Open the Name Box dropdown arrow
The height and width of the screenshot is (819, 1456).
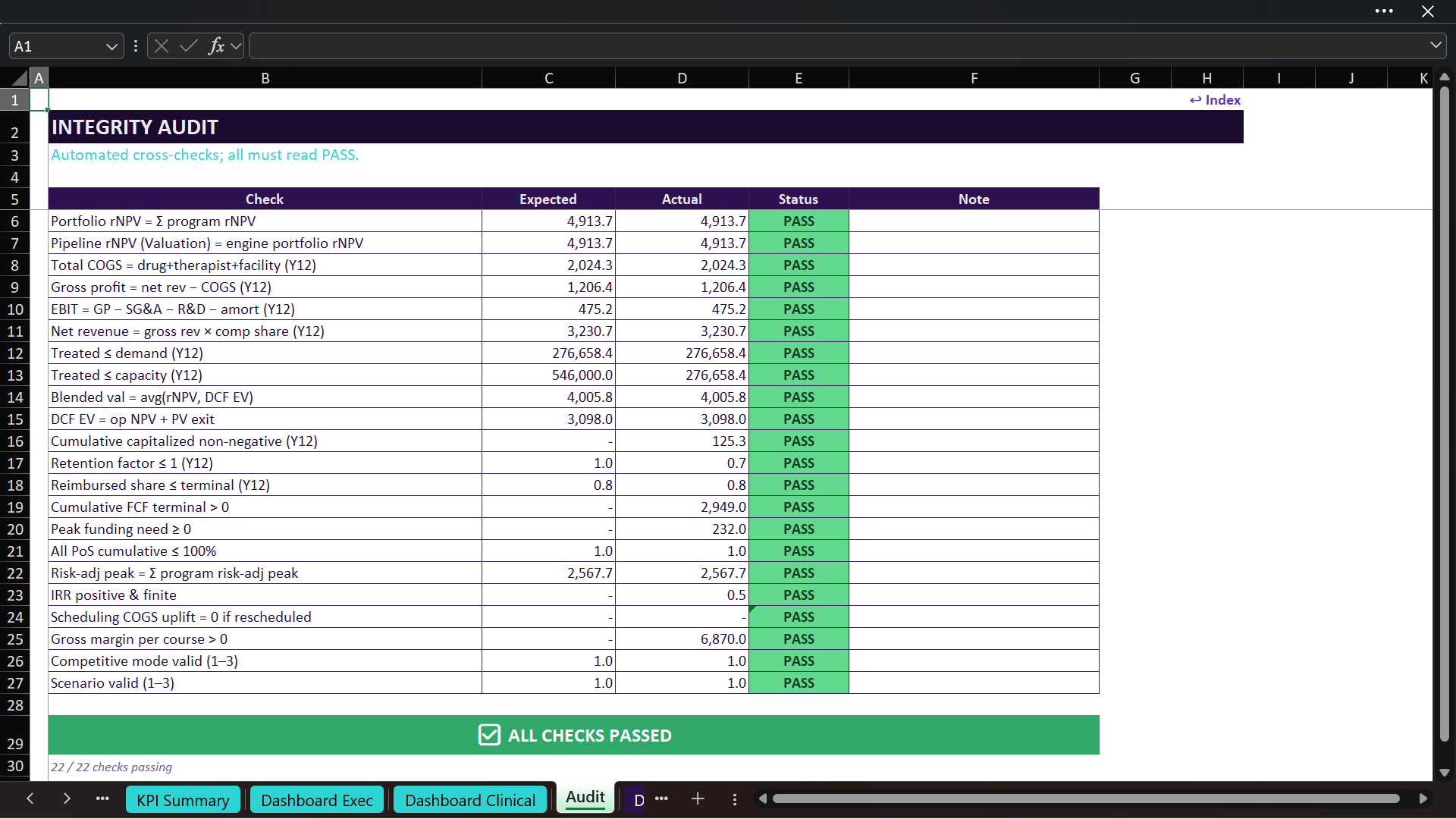click(111, 46)
